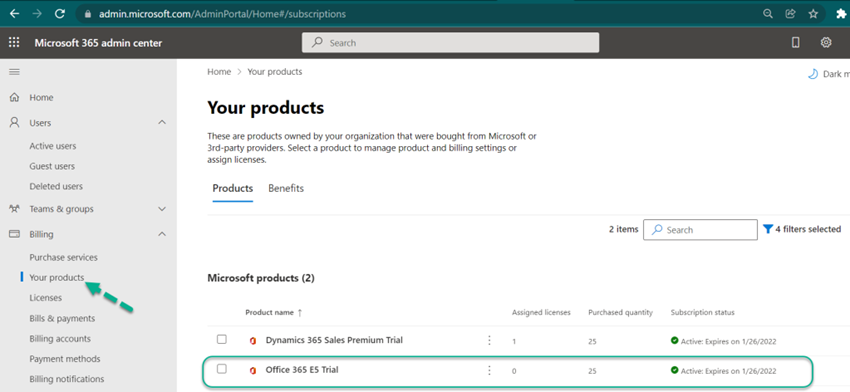Click the address bar padlock icon
The height and width of the screenshot is (392, 850).
(87, 15)
